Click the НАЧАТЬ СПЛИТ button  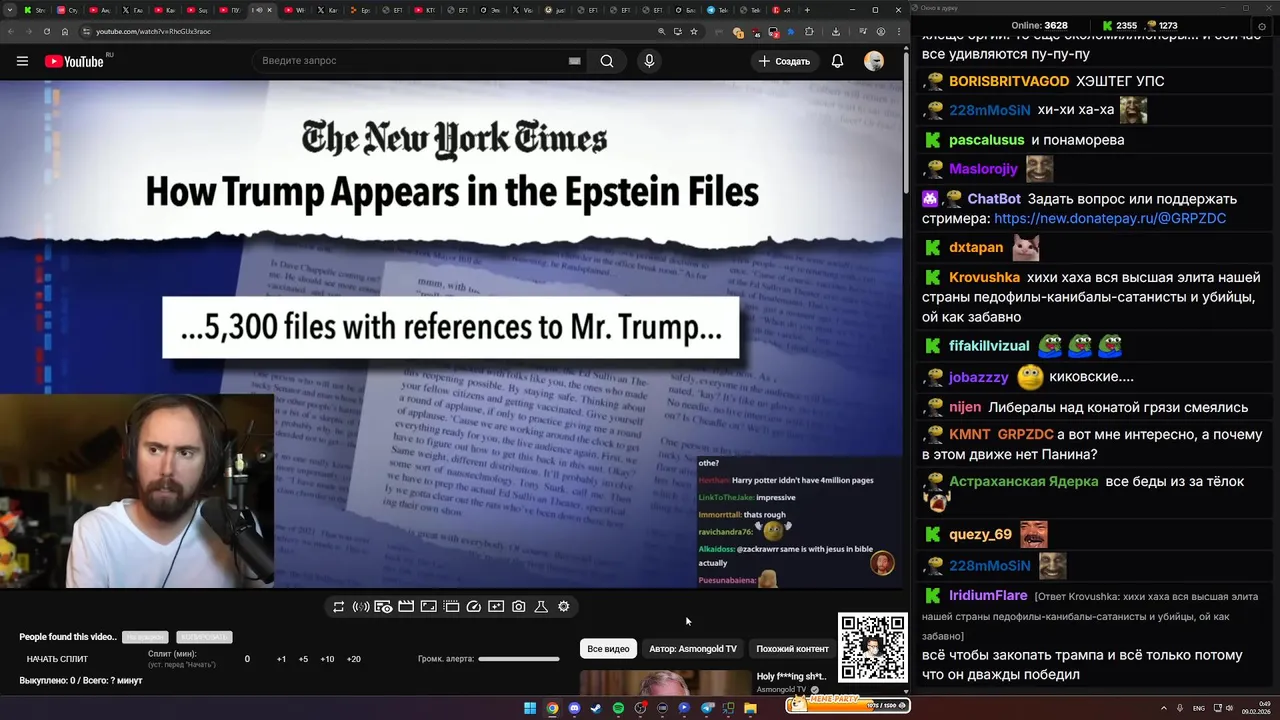[x=57, y=659]
